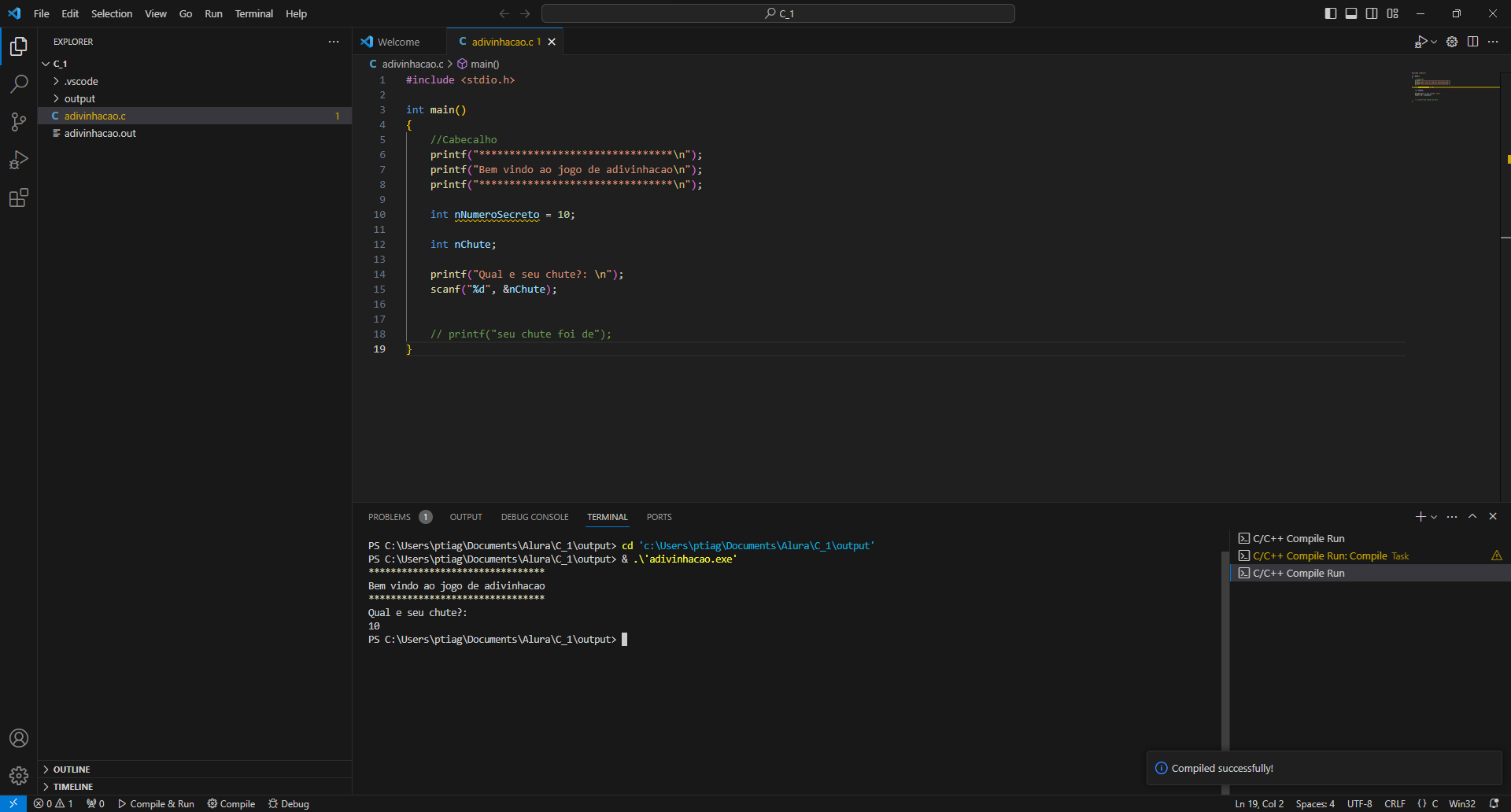Viewport: 1511px width, 812px height.
Task: Click the ports forwarded status indicator
Action: 95,803
